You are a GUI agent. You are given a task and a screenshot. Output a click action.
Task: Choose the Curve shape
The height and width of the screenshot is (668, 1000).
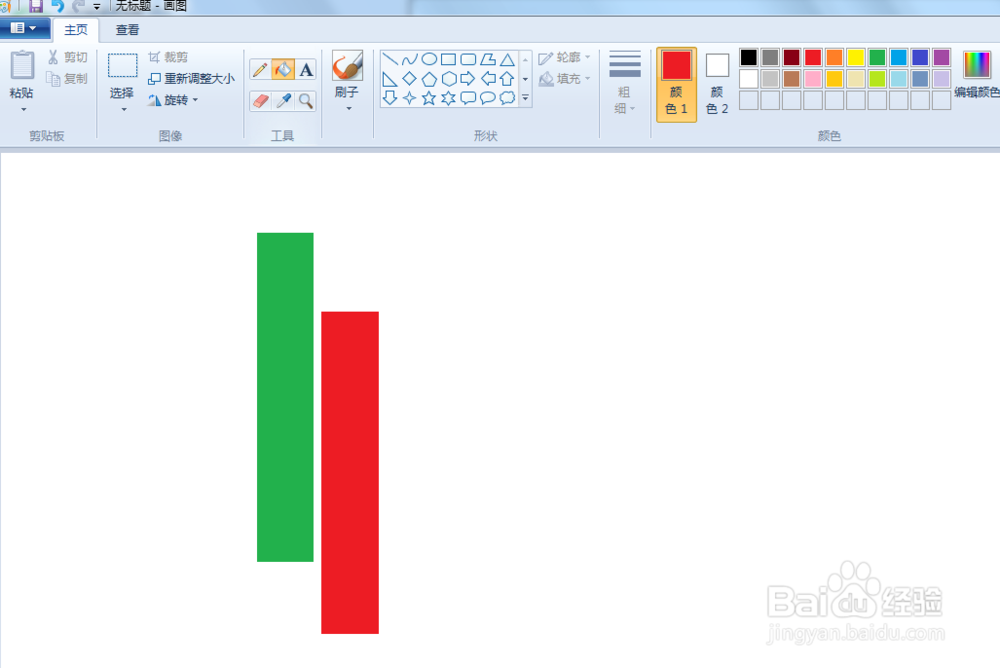click(409, 59)
